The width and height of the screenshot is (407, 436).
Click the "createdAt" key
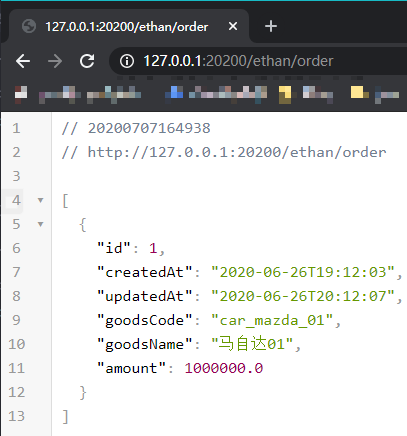tap(144, 272)
